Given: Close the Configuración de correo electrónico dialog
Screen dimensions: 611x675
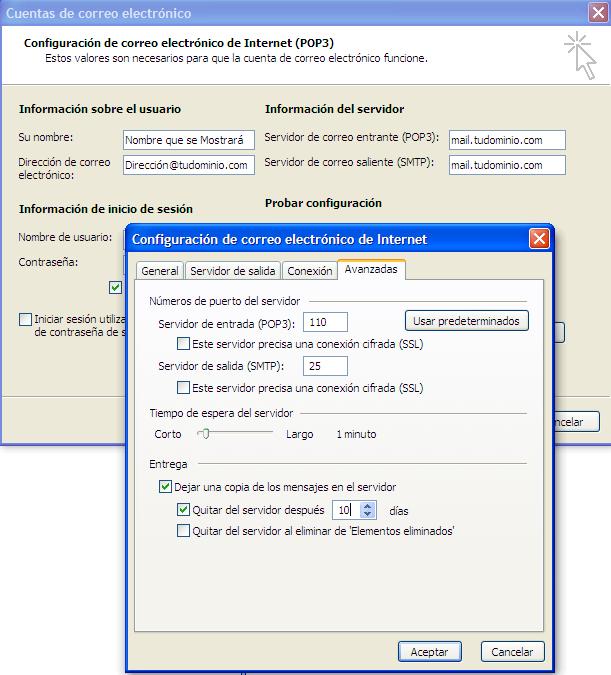Looking at the screenshot, I should [539, 238].
